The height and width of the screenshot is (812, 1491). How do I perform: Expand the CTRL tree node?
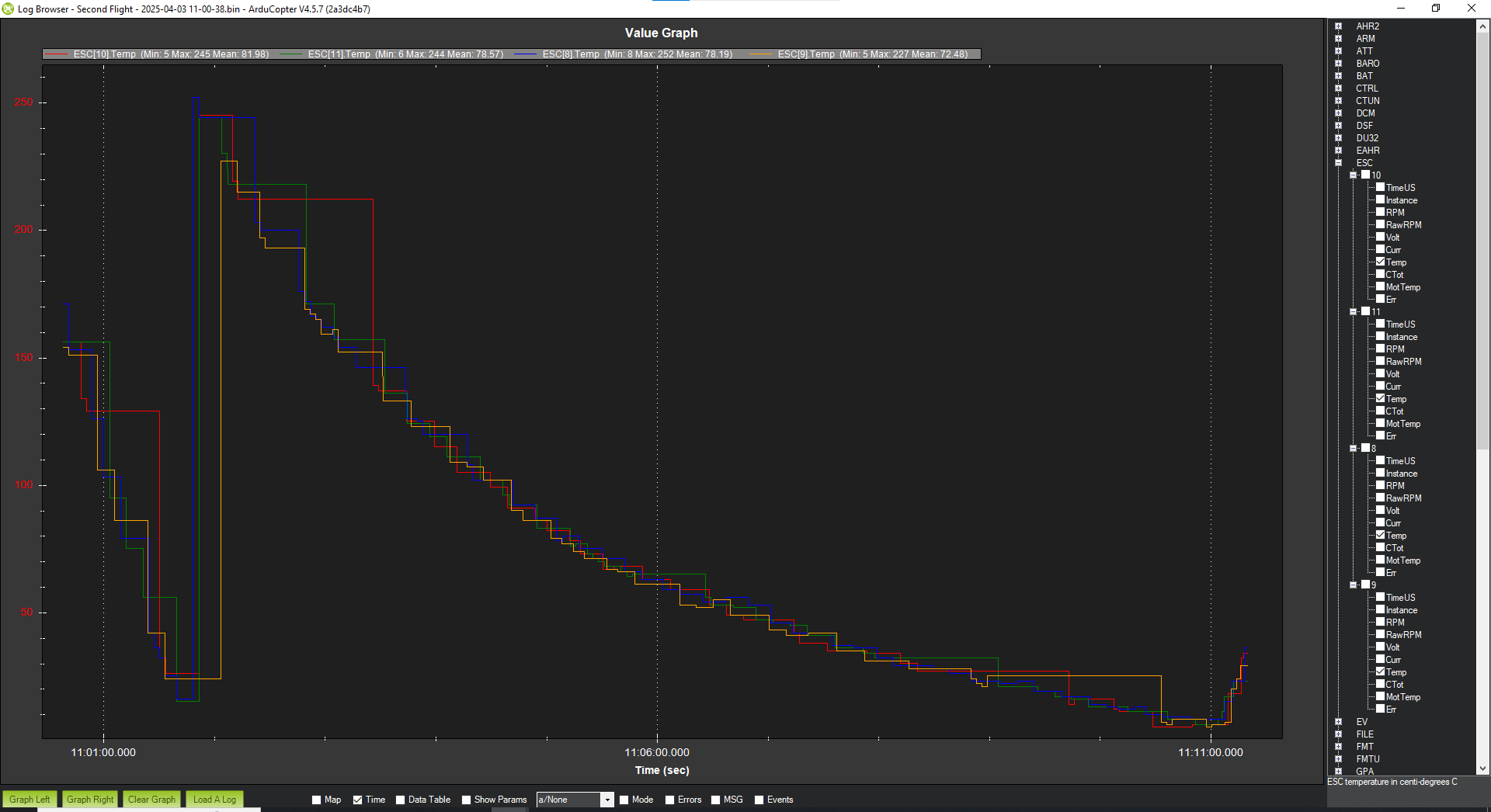tap(1338, 88)
